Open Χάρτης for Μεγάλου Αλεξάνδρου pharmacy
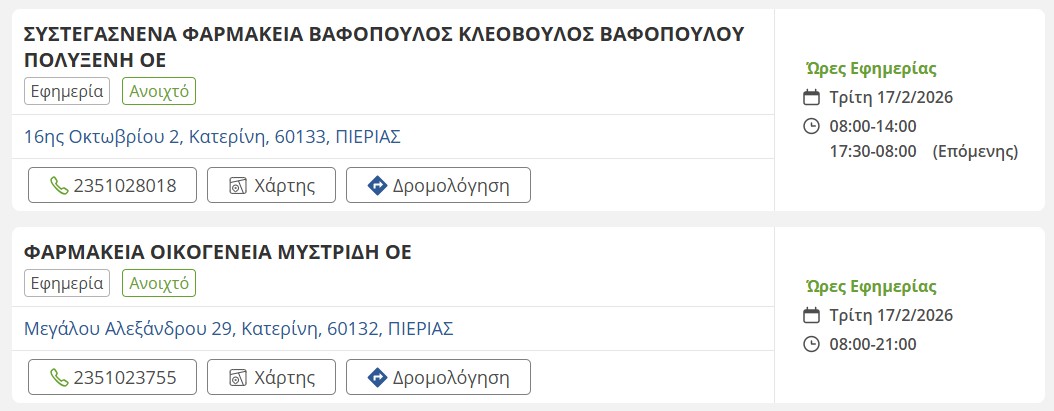 coord(271,378)
